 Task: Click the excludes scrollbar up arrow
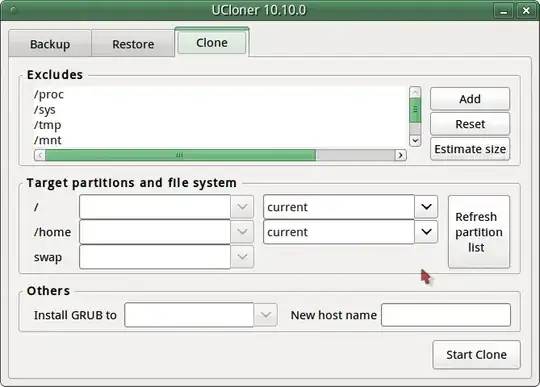415,92
